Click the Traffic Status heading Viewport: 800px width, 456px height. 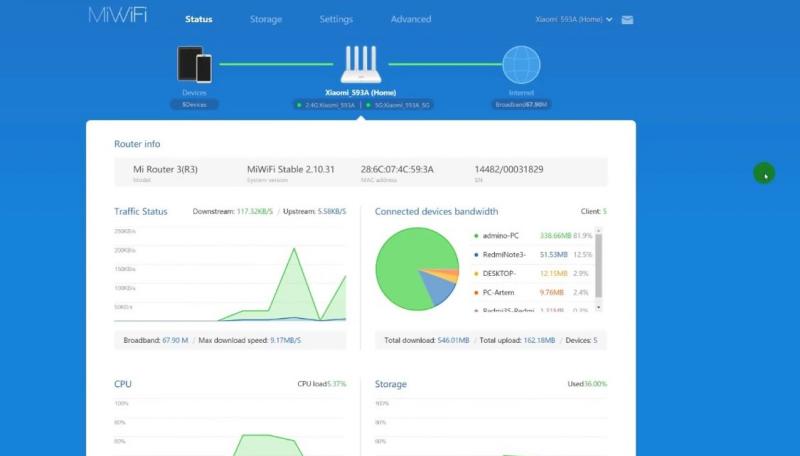[141, 211]
